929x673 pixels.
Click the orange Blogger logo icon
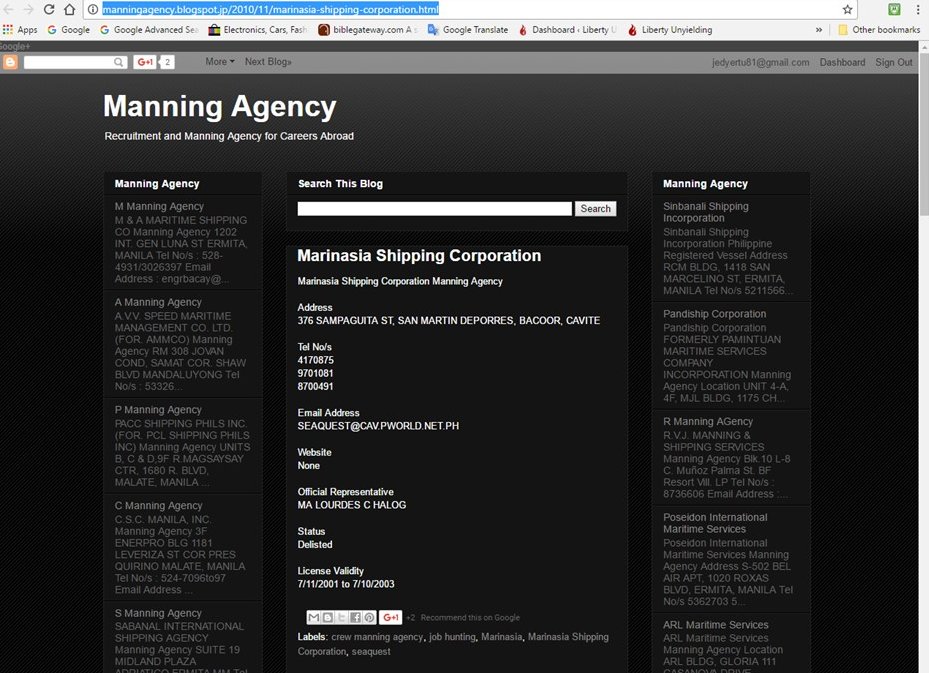coord(10,62)
